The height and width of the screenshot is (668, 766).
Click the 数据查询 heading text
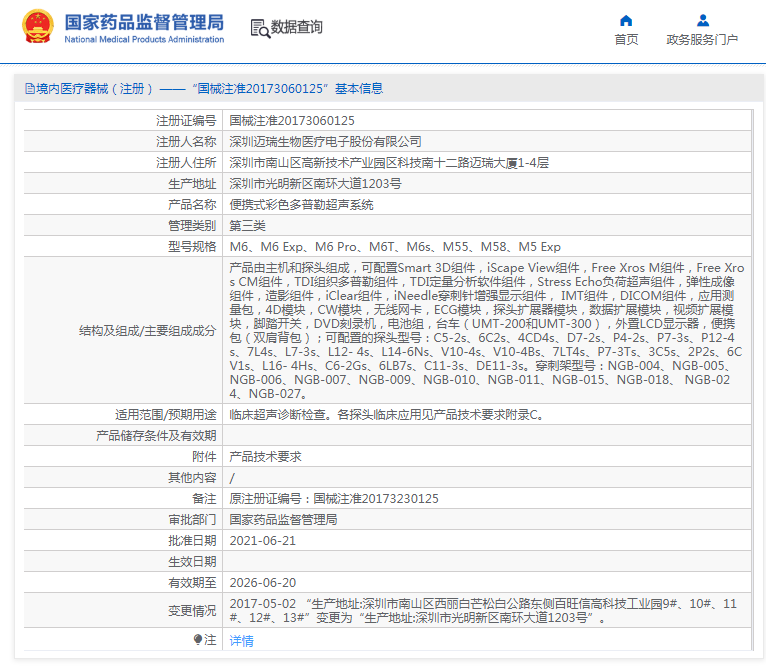click(297, 28)
